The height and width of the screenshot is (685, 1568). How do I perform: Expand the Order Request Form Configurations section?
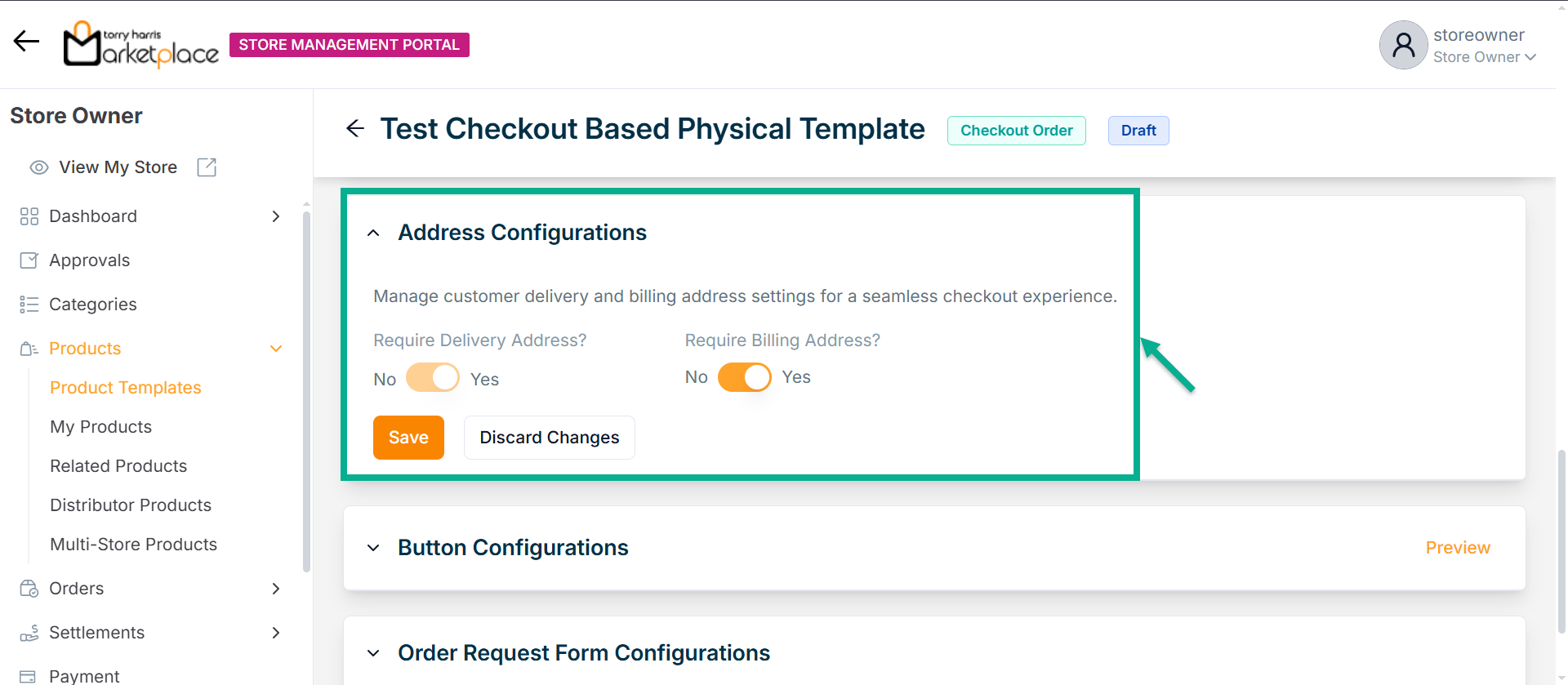click(373, 653)
